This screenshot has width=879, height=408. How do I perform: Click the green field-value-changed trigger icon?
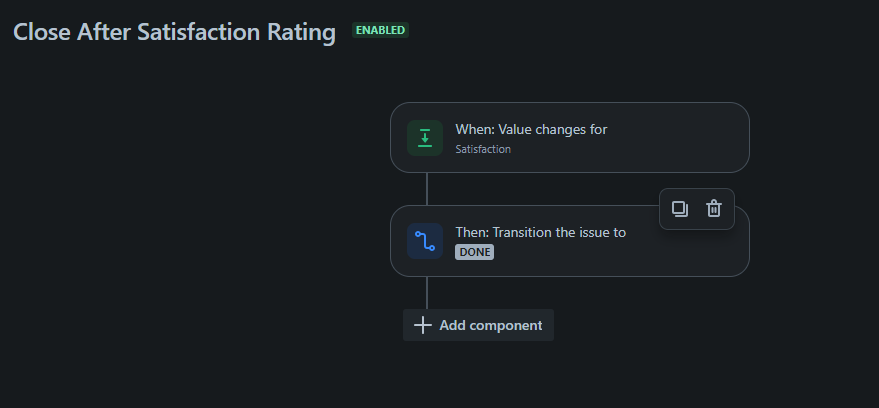[x=424, y=138]
